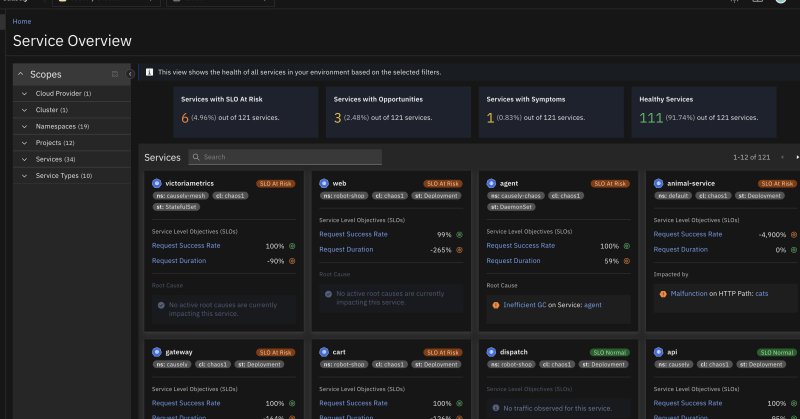800x419 pixels.
Task: Click the search magnifier icon
Action: pos(196,157)
